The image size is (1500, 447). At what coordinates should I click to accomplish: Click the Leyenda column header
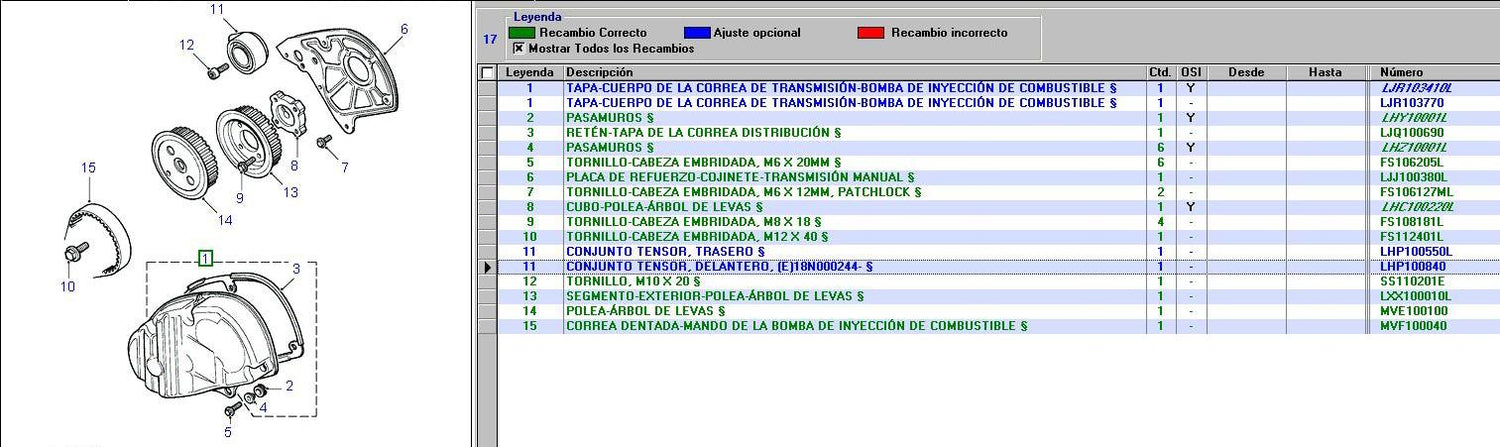coord(530,73)
